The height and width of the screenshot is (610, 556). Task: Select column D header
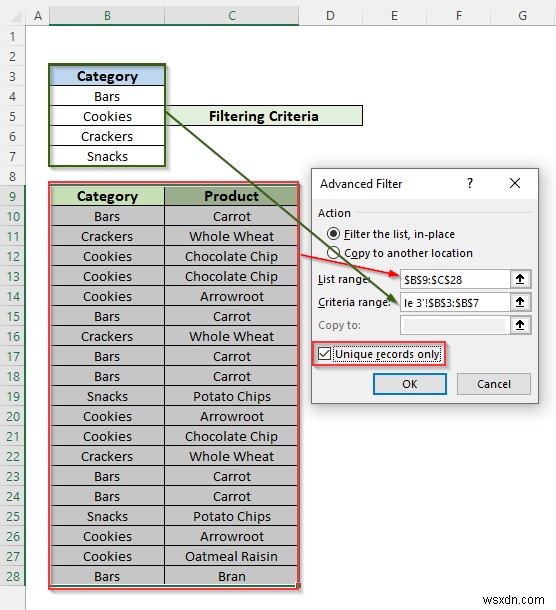pos(330,16)
